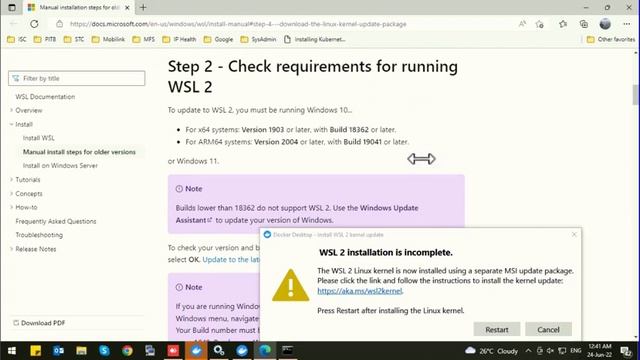Show hidden system tray icons
Image resolution: width=640 pixels, height=360 pixels.
tap(528, 351)
